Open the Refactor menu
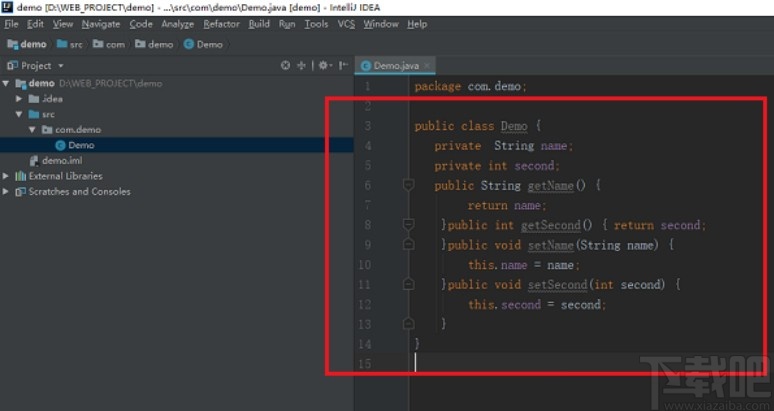The width and height of the screenshot is (774, 411). [221, 24]
